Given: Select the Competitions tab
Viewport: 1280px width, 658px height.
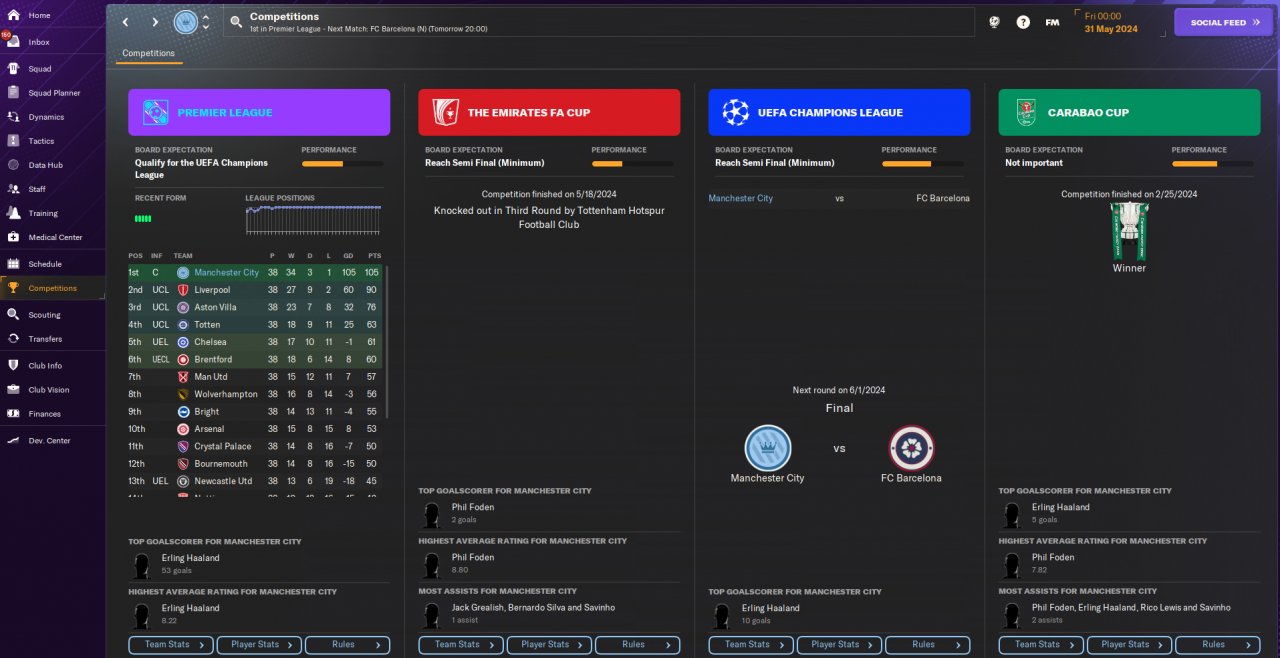Looking at the screenshot, I should click(149, 53).
